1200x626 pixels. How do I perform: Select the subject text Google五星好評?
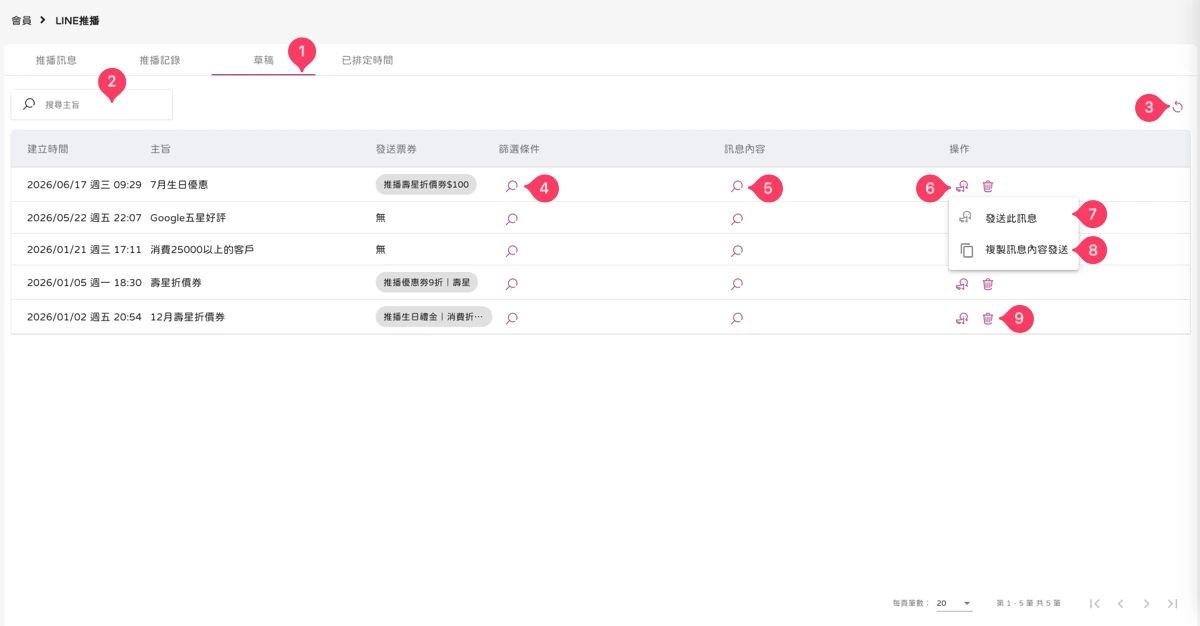[x=188, y=218]
